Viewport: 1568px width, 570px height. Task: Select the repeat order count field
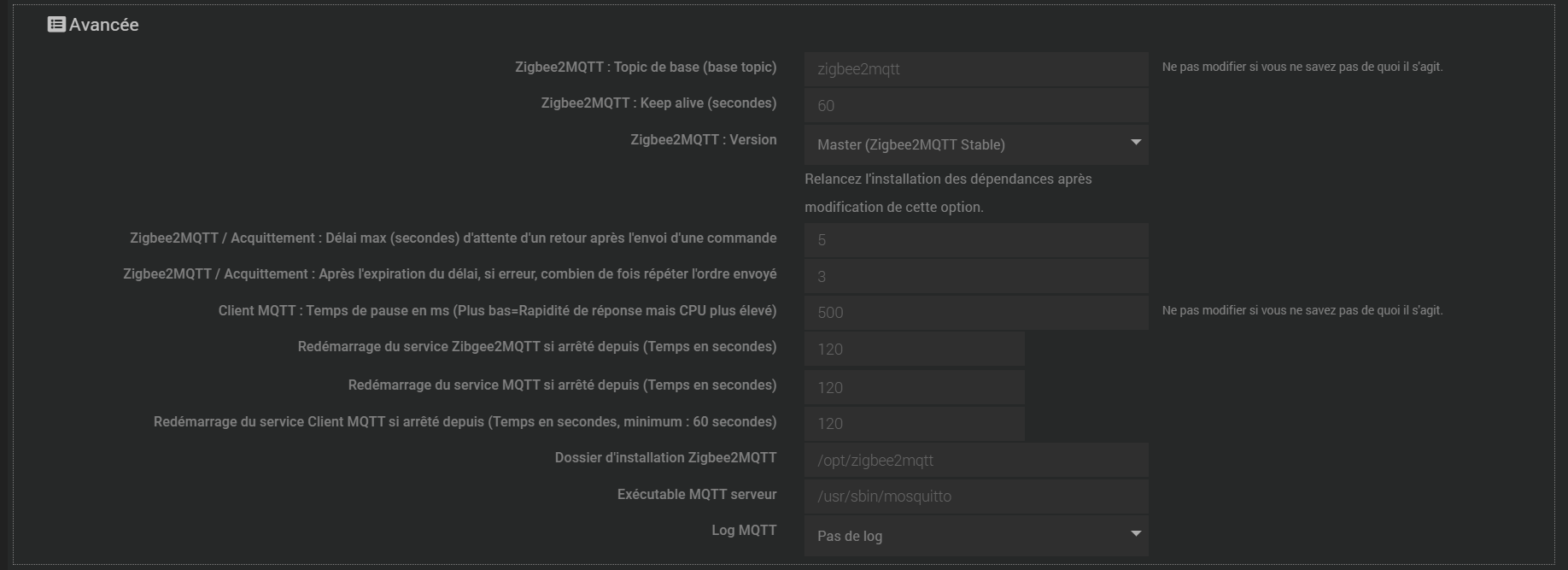click(975, 277)
